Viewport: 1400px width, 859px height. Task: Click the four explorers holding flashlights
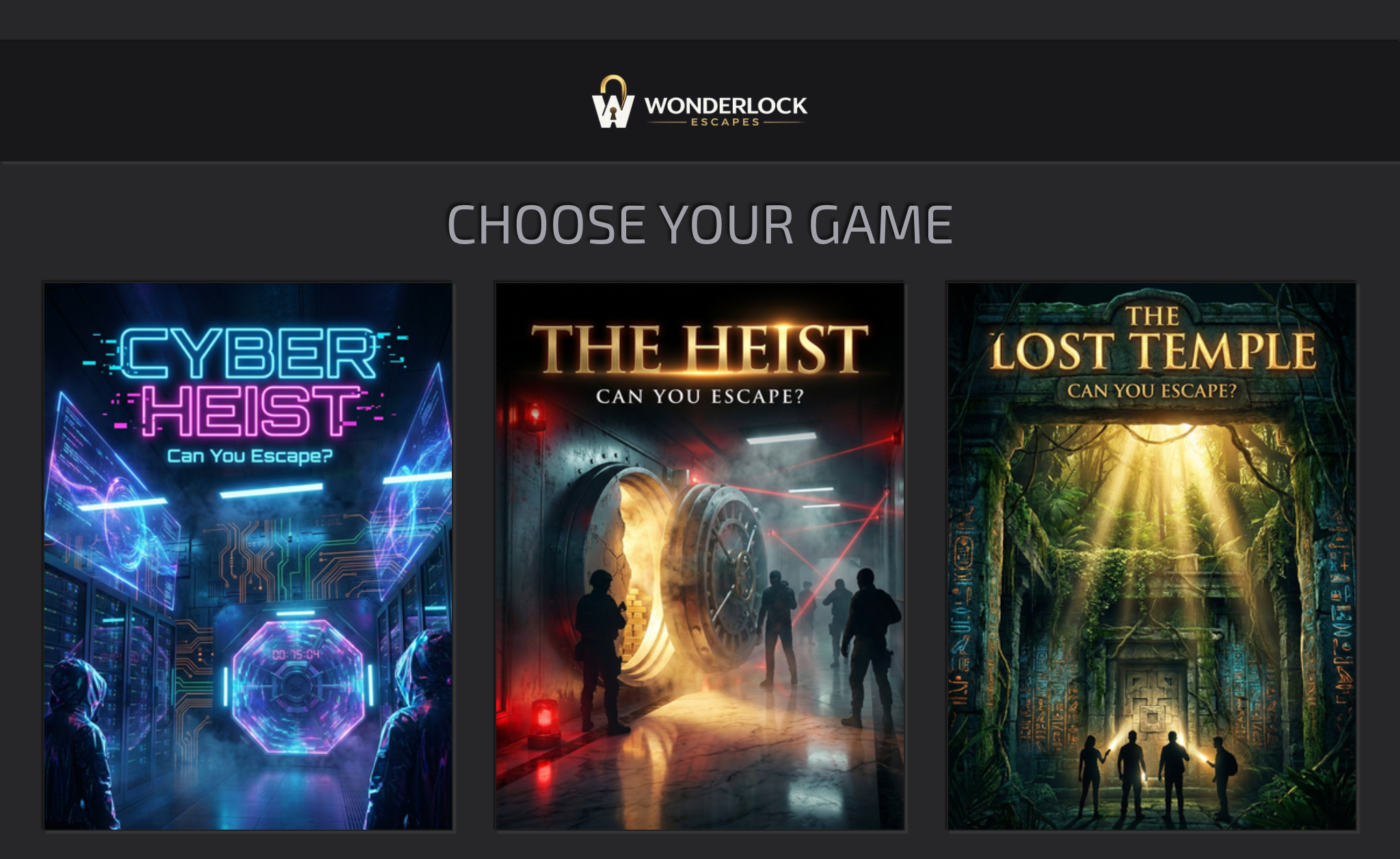pos(1157,776)
